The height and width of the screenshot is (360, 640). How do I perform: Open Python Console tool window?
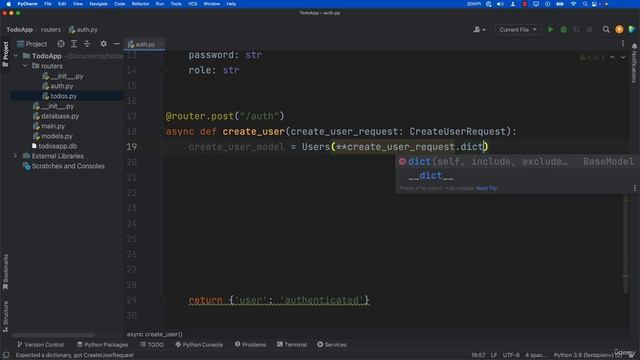coord(199,345)
